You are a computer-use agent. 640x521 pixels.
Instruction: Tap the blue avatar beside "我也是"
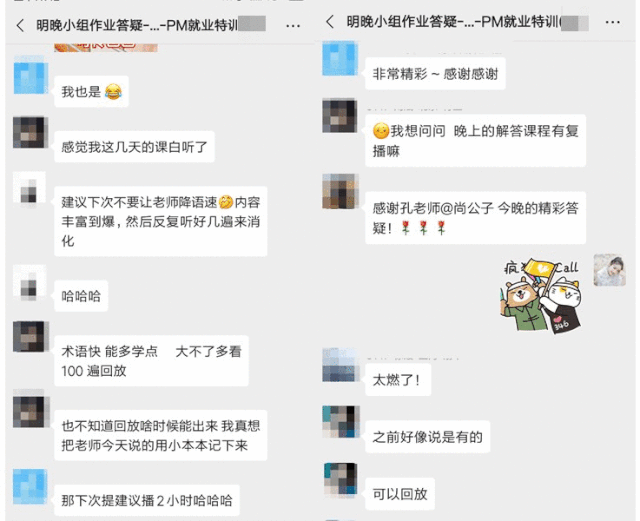click(x=31, y=78)
